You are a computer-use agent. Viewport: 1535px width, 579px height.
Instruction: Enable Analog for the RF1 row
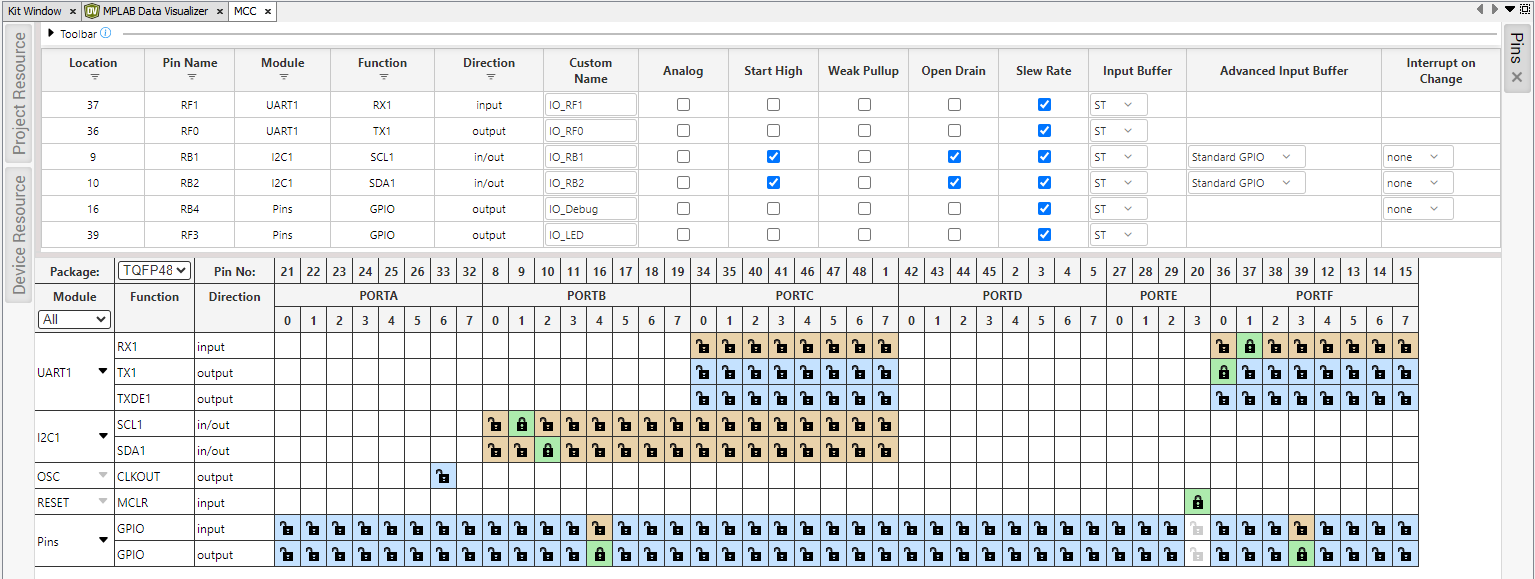coord(683,104)
